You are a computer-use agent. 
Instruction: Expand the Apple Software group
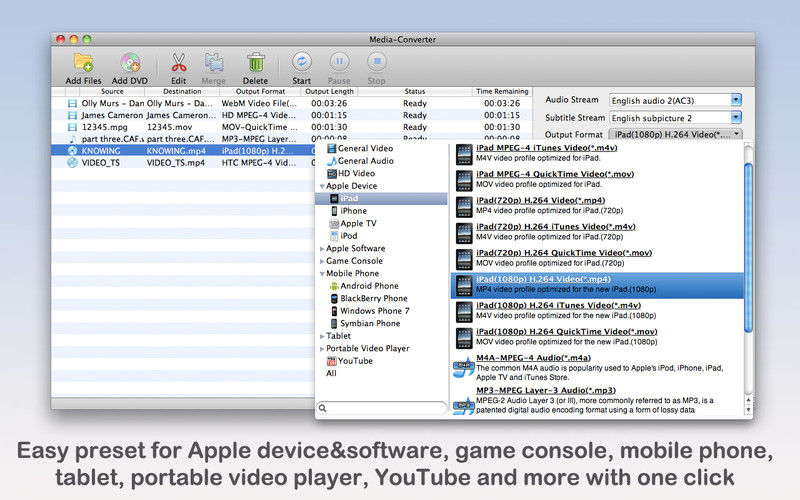coord(322,249)
